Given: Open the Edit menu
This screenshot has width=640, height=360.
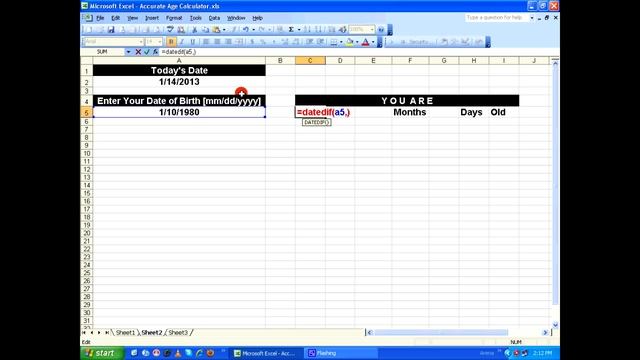Looking at the screenshot, I should click(116, 18).
